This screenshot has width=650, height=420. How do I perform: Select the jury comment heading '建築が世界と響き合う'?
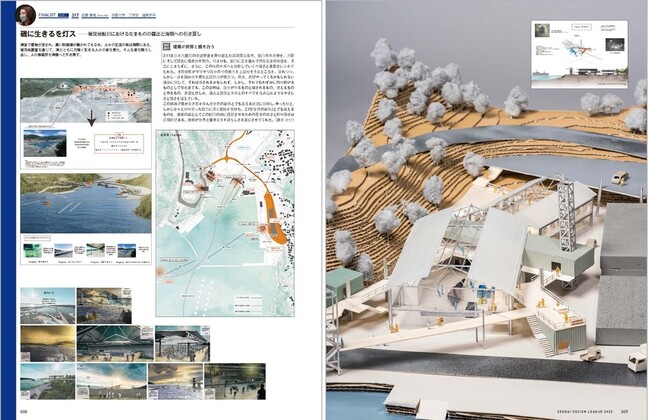(194, 47)
